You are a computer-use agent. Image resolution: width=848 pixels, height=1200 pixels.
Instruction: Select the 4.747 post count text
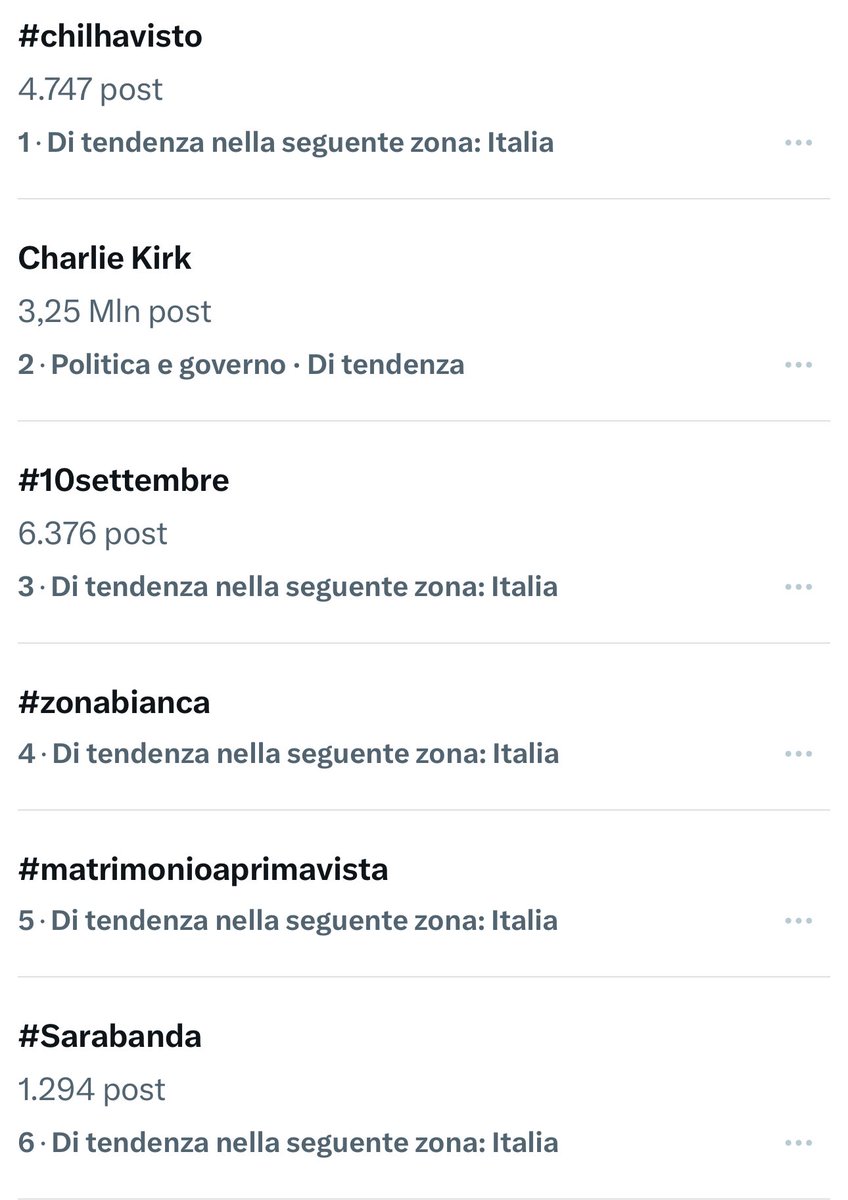point(90,90)
